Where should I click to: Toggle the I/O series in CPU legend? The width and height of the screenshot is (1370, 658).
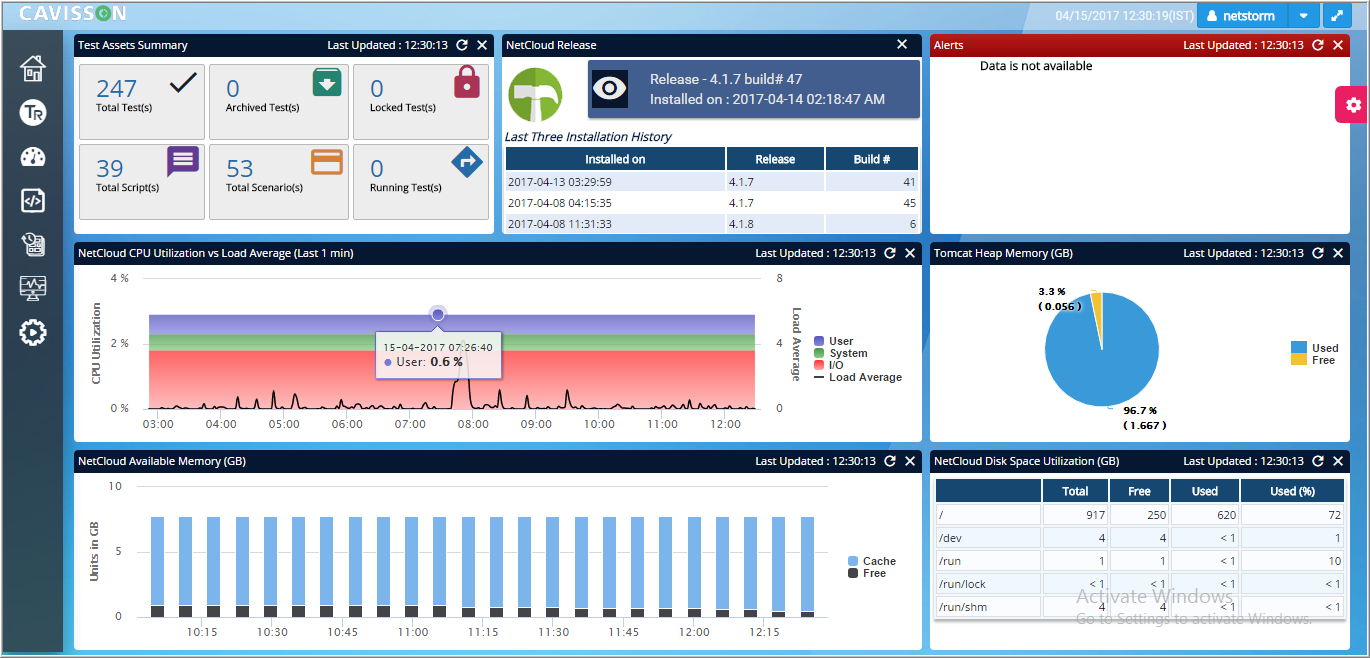click(x=829, y=365)
